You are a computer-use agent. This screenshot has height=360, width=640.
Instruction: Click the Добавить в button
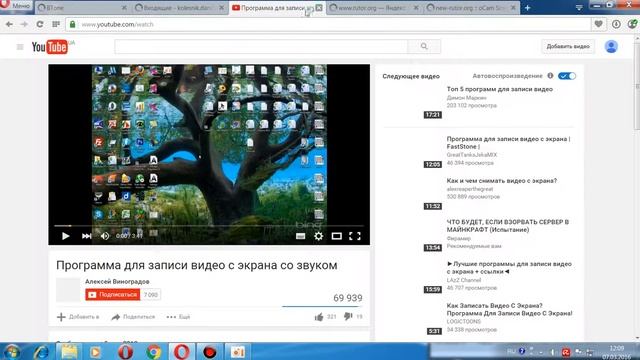[78, 317]
